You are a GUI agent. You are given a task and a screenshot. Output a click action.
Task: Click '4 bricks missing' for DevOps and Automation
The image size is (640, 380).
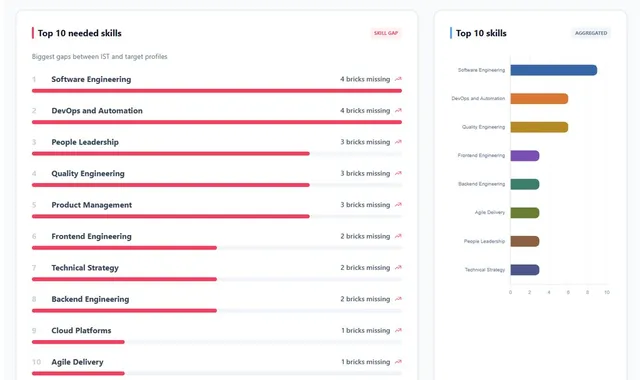[365, 111]
